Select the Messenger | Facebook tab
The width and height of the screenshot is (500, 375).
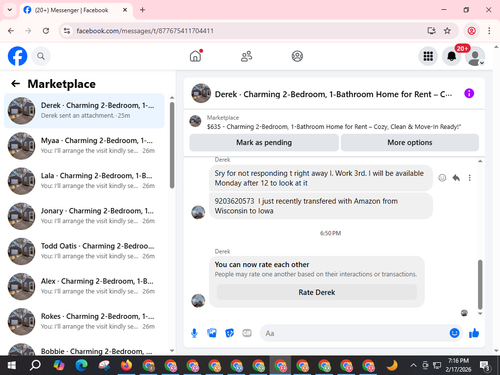tap(76, 10)
